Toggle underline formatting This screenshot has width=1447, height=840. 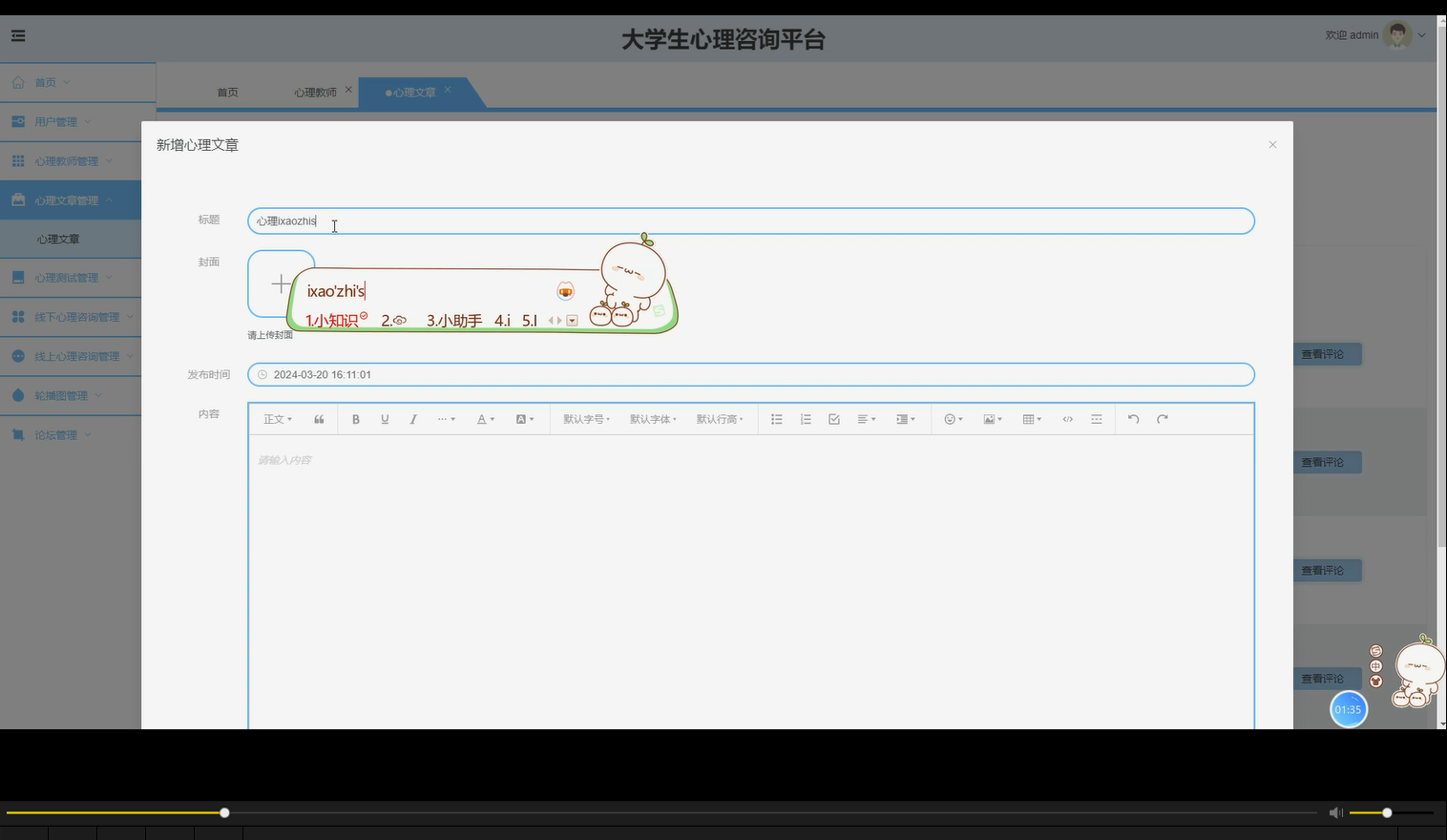point(384,418)
